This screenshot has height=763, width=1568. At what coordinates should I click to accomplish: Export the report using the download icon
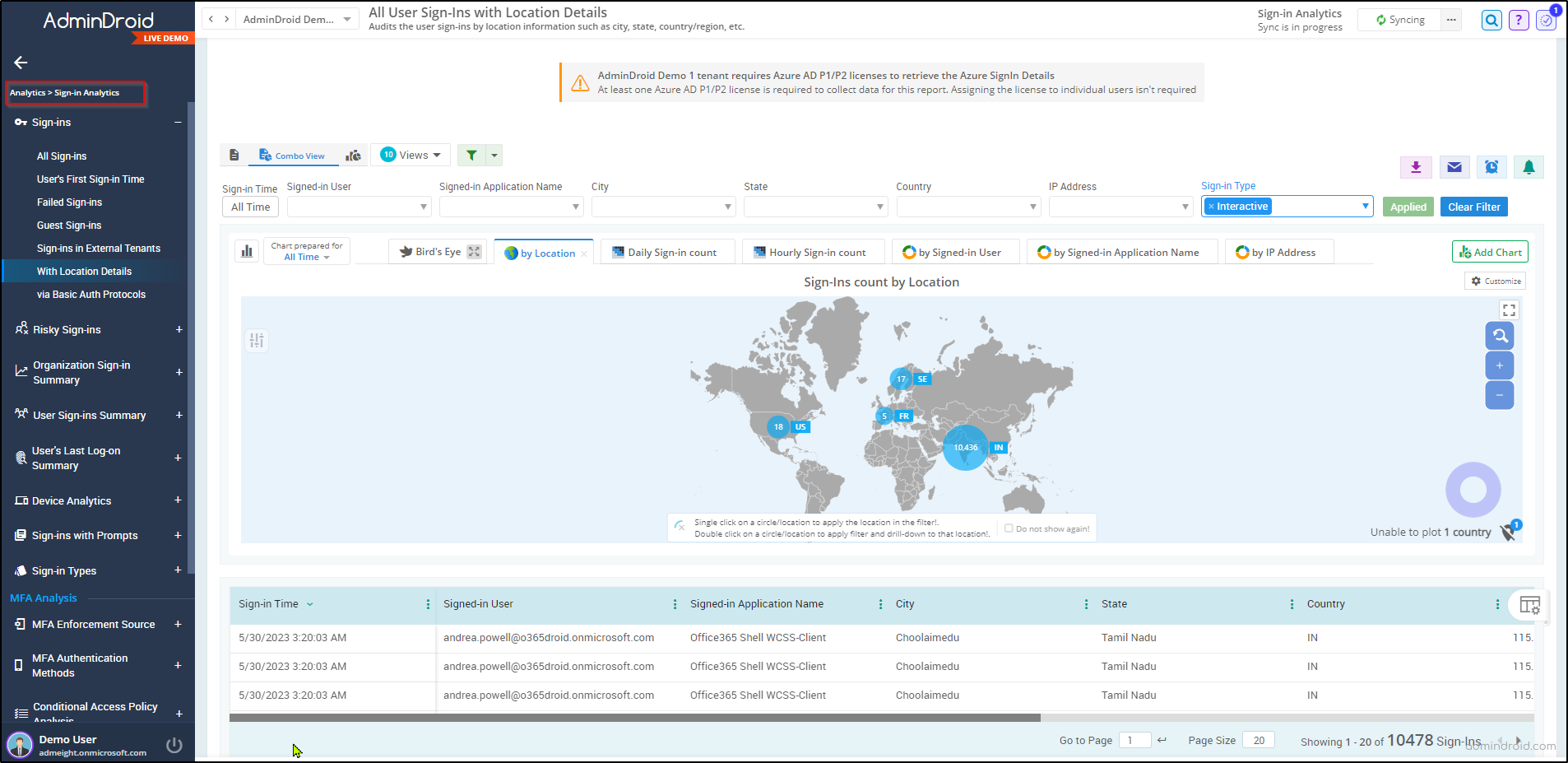click(x=1415, y=167)
